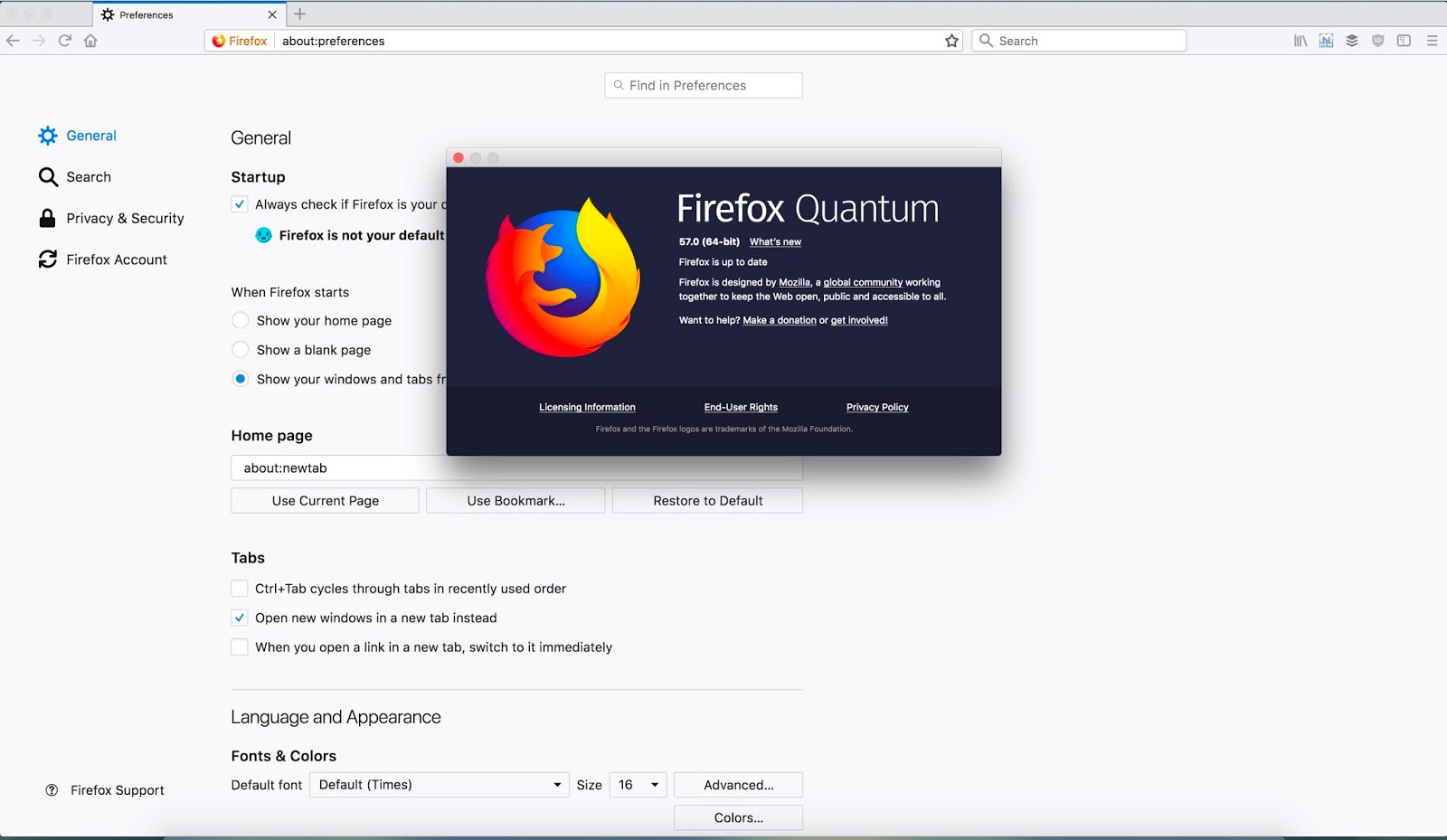Click the 'get involved!' link
1447x840 pixels.
click(859, 321)
